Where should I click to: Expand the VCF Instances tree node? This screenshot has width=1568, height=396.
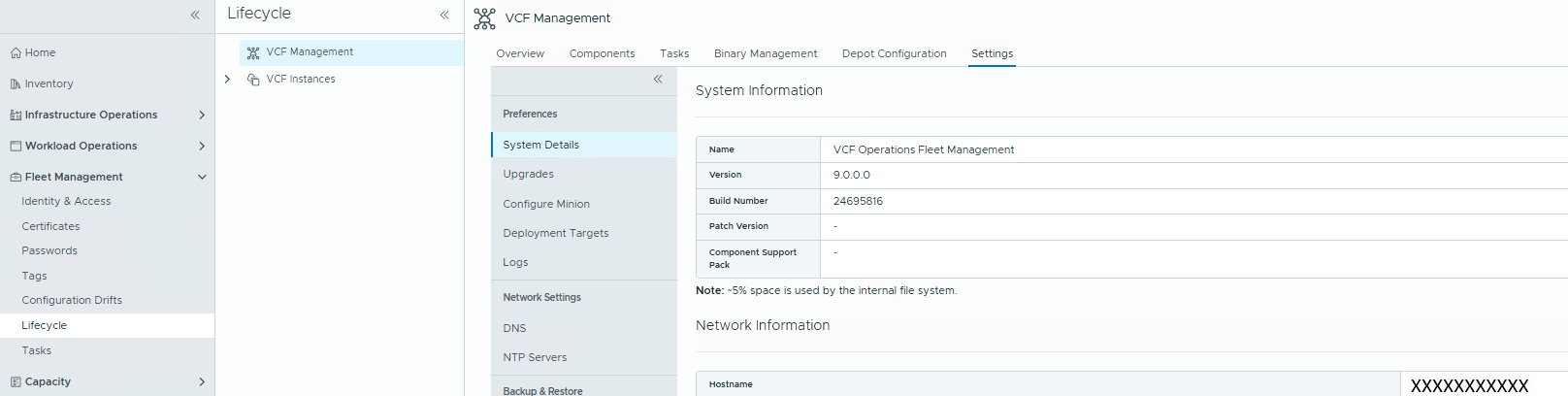pyautogui.click(x=227, y=80)
